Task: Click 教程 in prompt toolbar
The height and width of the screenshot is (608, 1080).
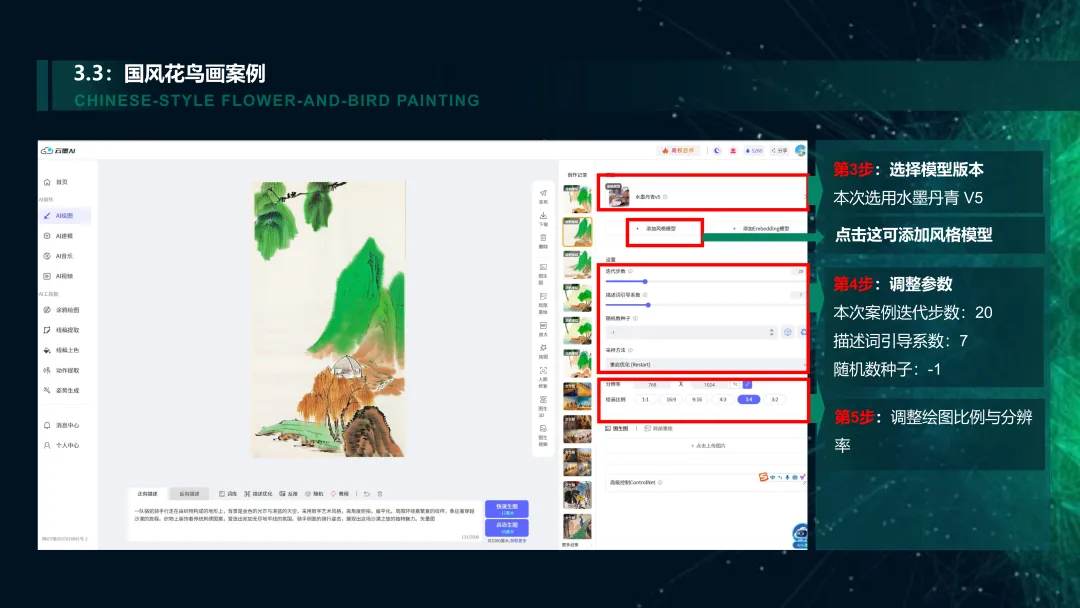Action: pyautogui.click(x=340, y=494)
